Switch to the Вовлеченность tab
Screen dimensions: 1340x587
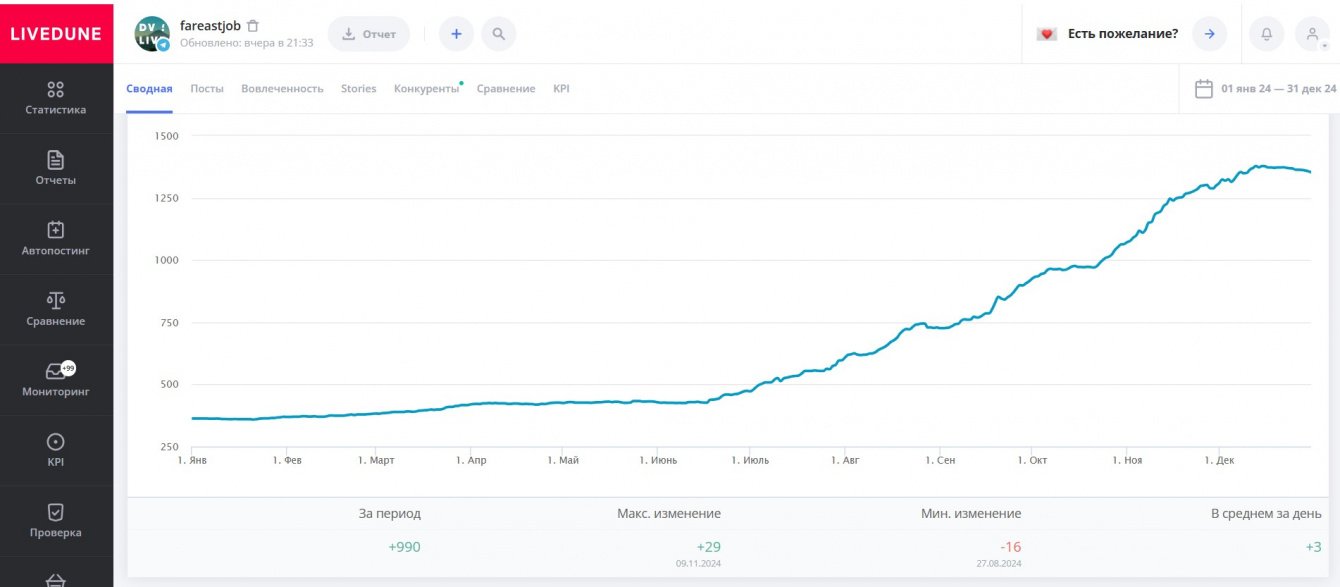[x=282, y=89]
